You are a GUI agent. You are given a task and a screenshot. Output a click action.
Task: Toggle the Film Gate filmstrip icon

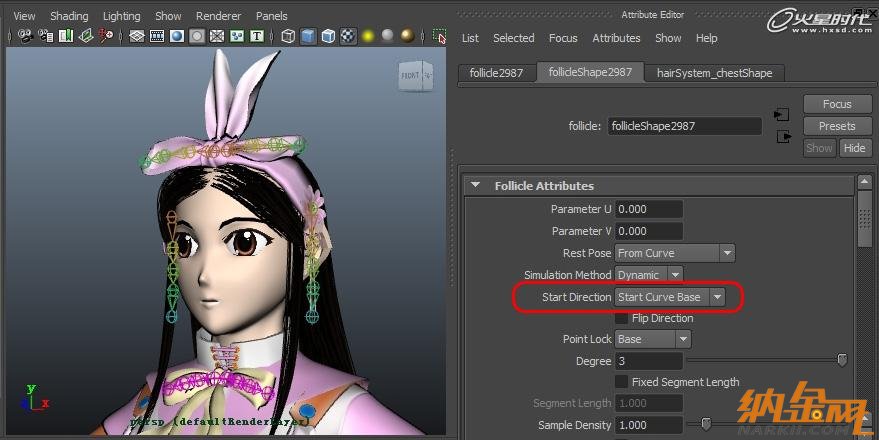coord(157,36)
